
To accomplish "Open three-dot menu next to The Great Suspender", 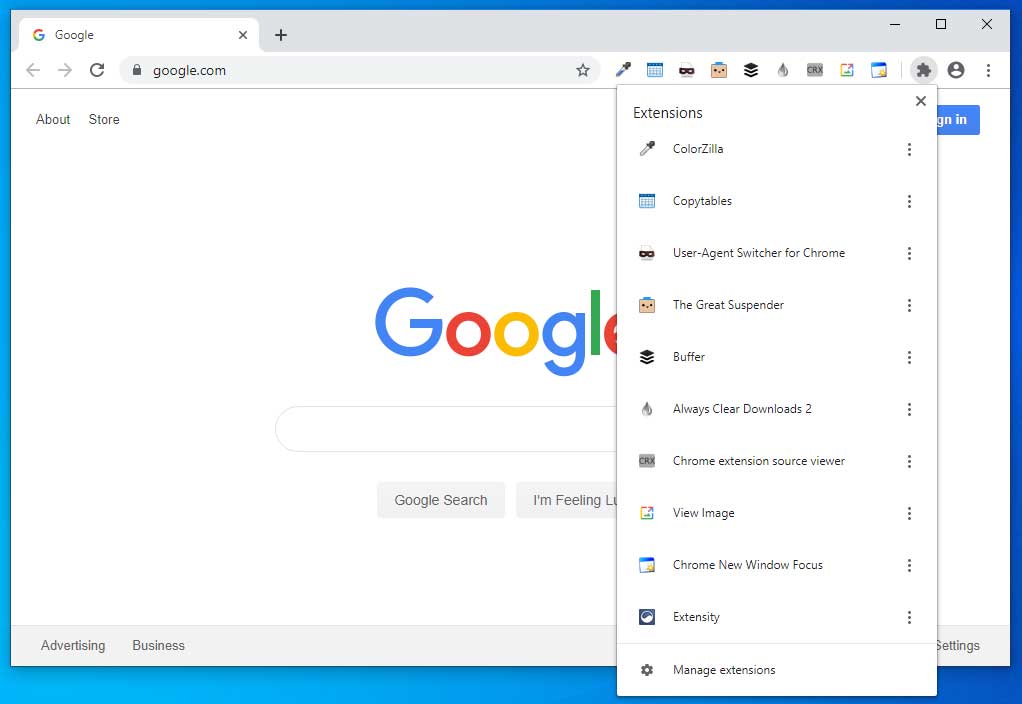I will point(910,305).
